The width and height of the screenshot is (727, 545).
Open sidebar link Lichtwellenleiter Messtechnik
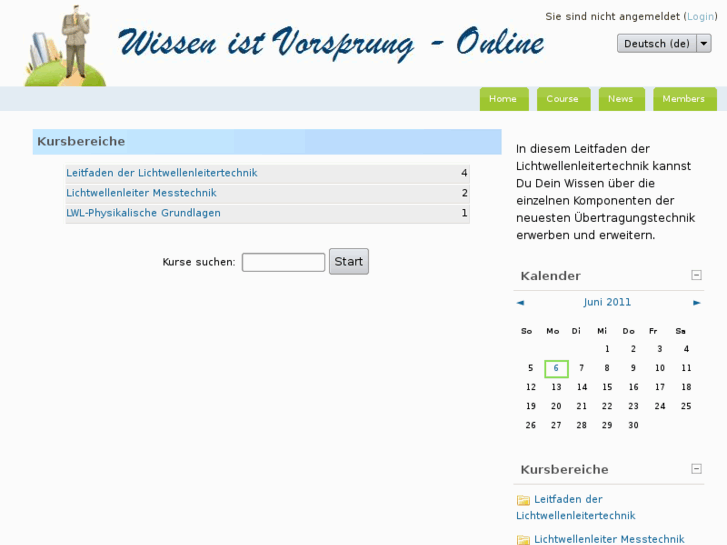coord(609,539)
